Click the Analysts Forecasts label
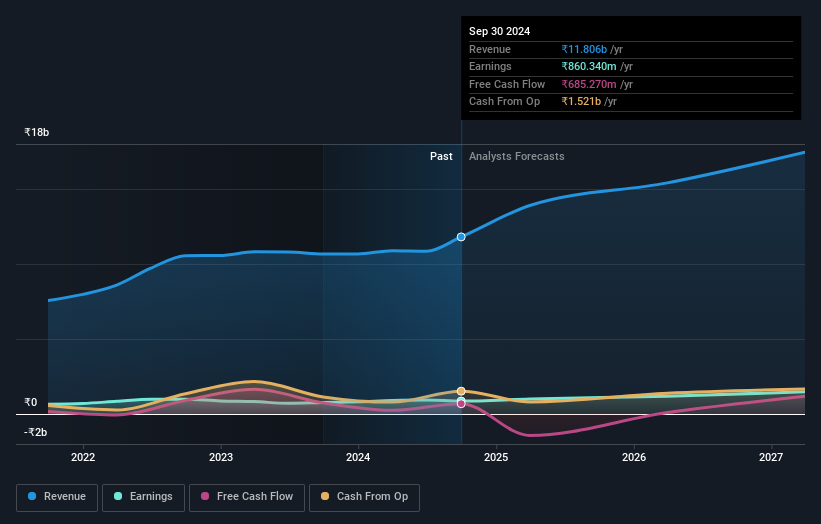This screenshot has height=524, width=821. tap(516, 157)
